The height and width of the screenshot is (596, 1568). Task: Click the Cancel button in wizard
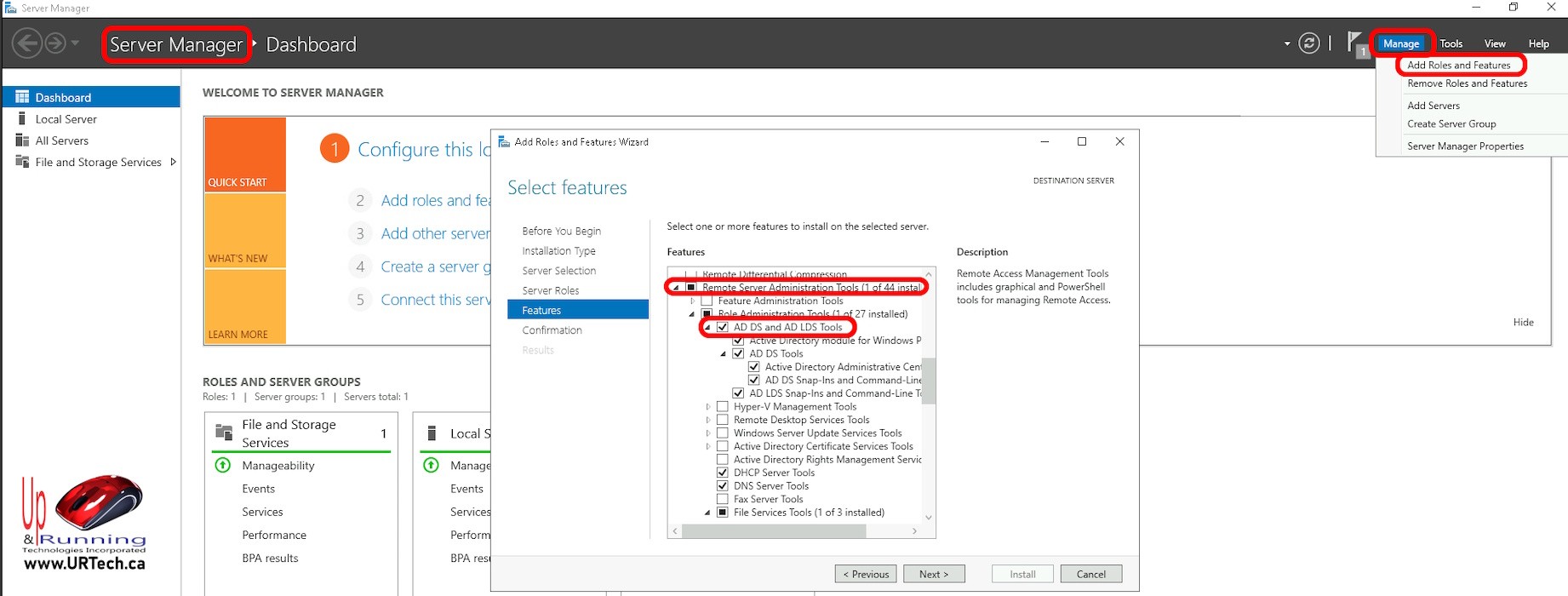click(x=1090, y=574)
